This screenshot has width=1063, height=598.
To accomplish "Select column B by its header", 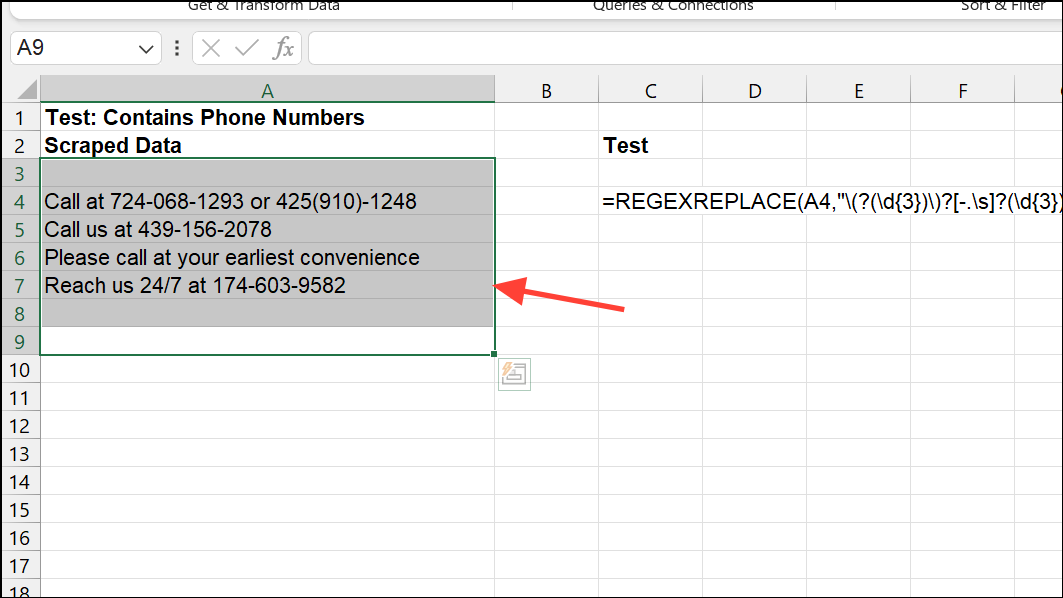I will tap(546, 90).
